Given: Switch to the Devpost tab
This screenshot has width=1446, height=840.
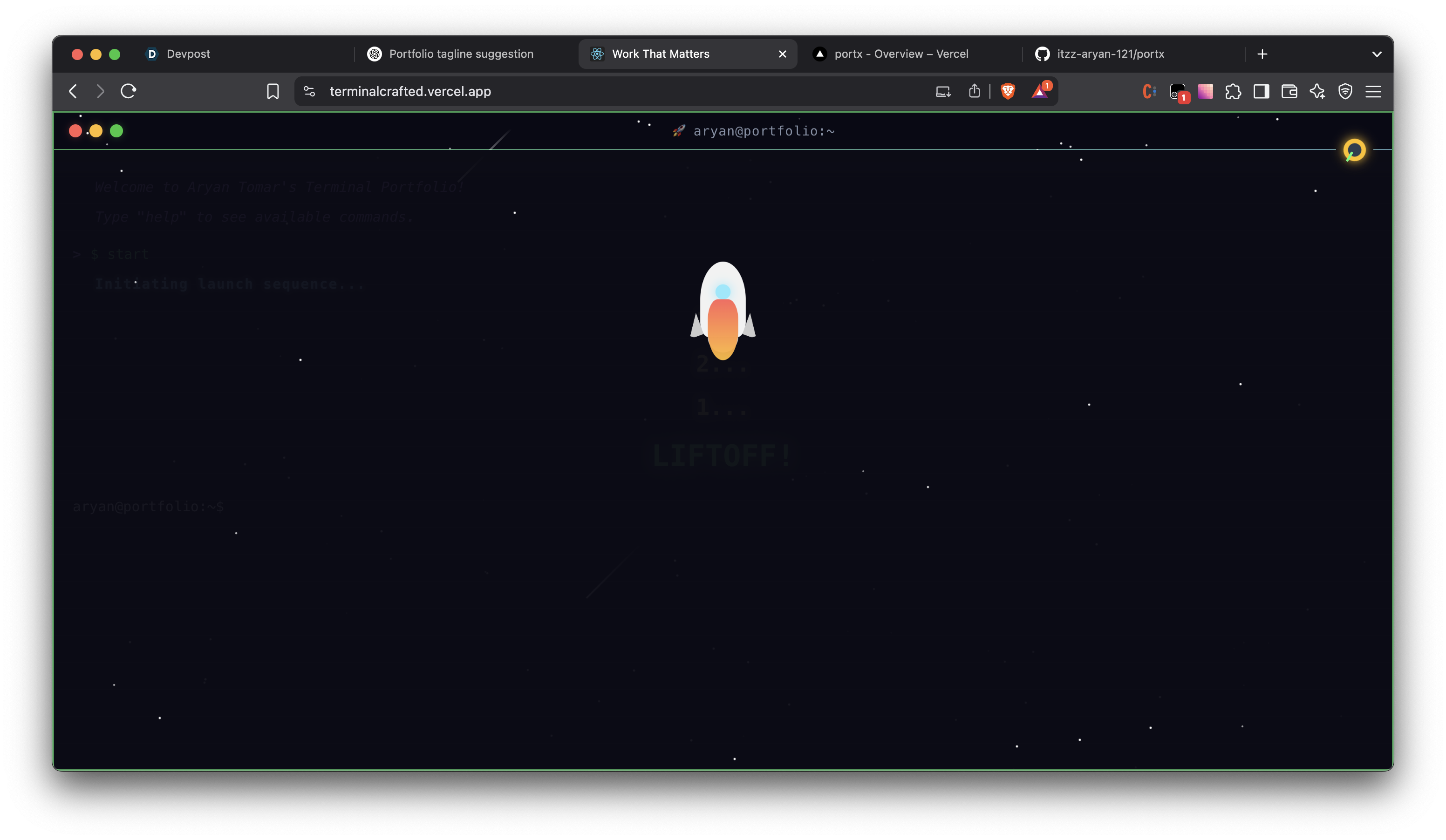Looking at the screenshot, I should coord(188,54).
